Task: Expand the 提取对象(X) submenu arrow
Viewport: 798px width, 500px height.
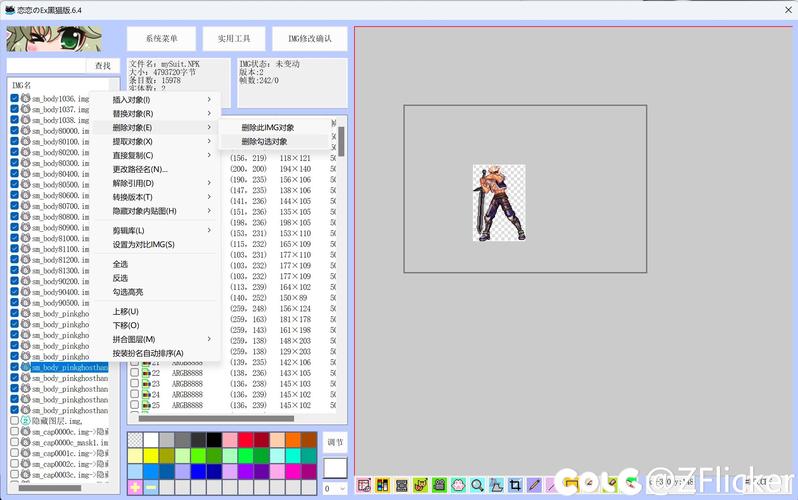Action: (x=209, y=141)
